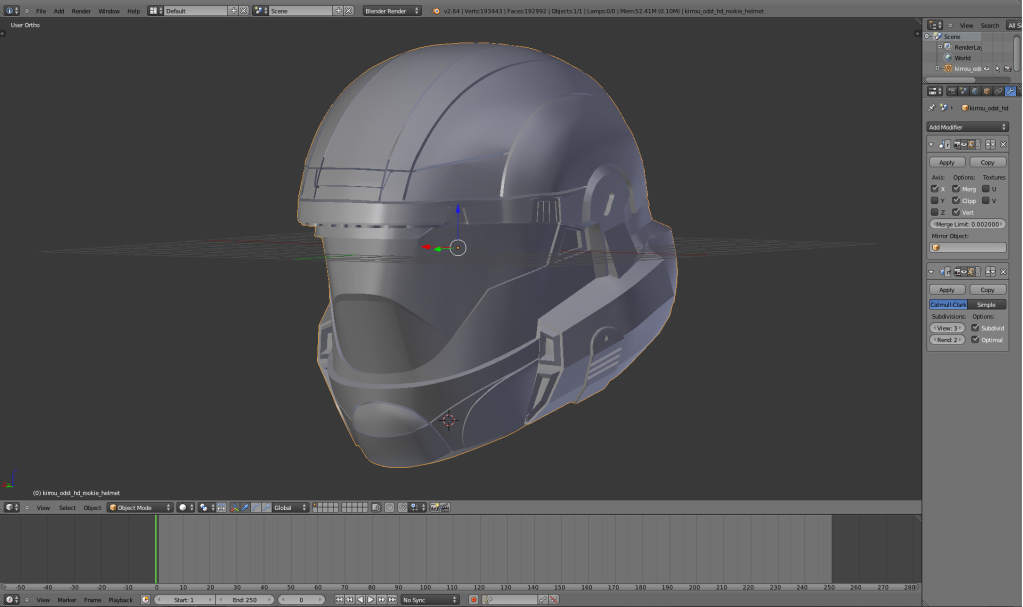Open the Add Modifier dropdown

(x=967, y=127)
